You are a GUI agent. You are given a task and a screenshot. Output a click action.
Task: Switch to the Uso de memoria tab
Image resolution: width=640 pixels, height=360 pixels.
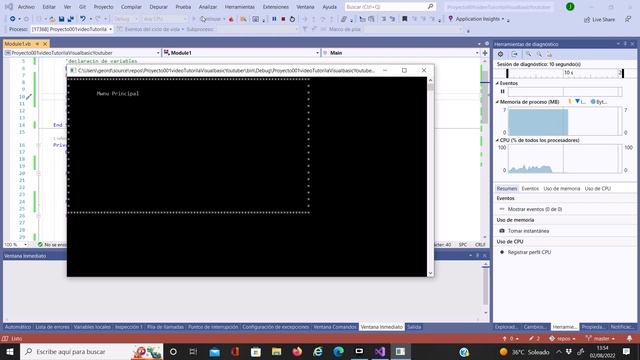562,189
